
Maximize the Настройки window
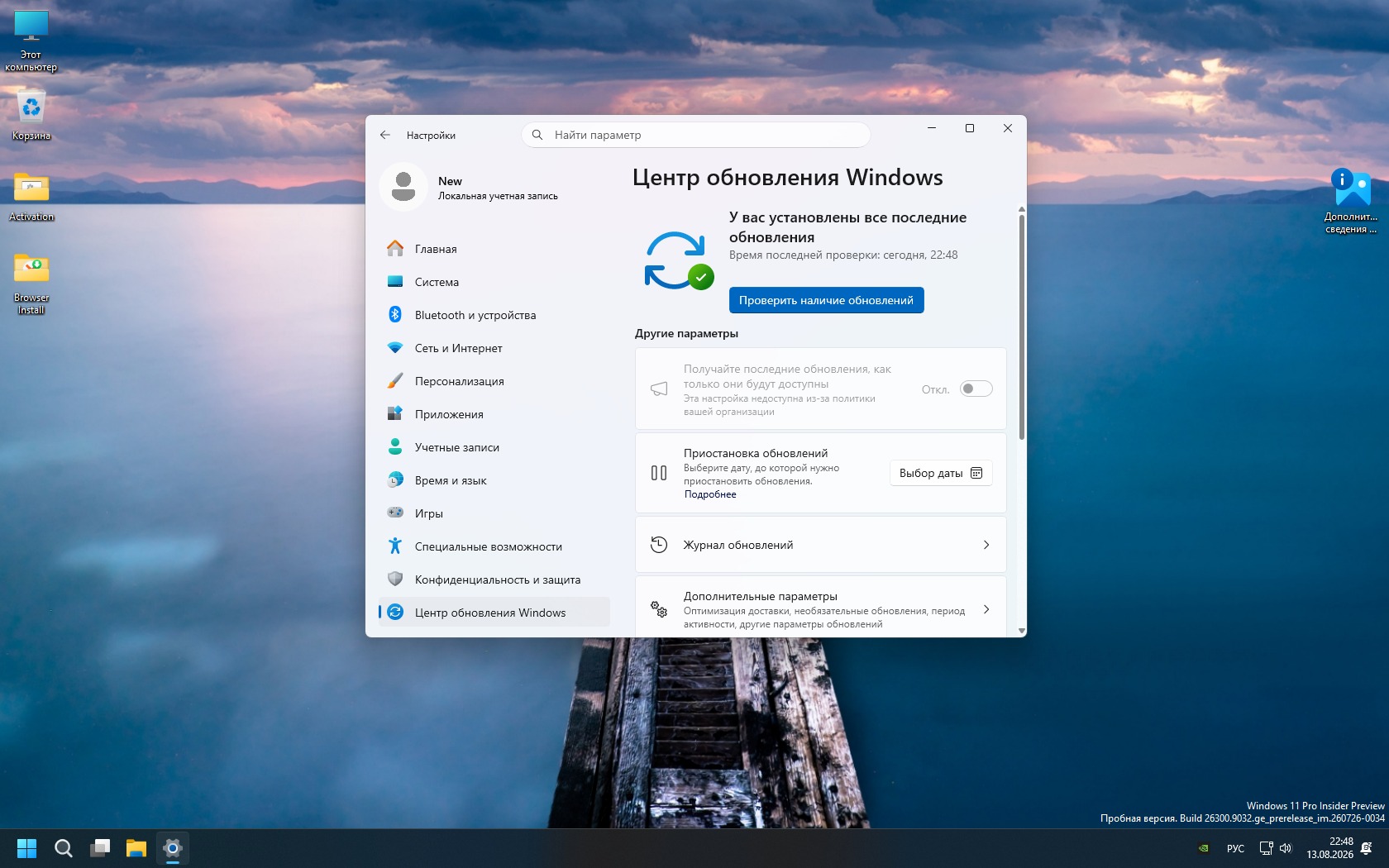[x=970, y=128]
